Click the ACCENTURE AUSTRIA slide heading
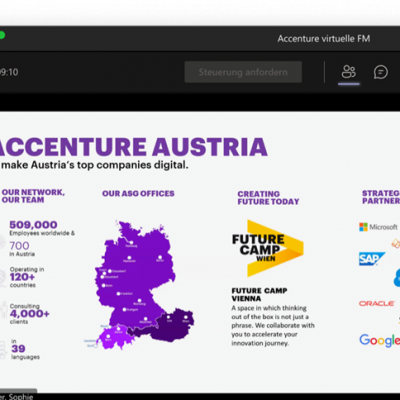This screenshot has height=400, width=400. (x=132, y=147)
